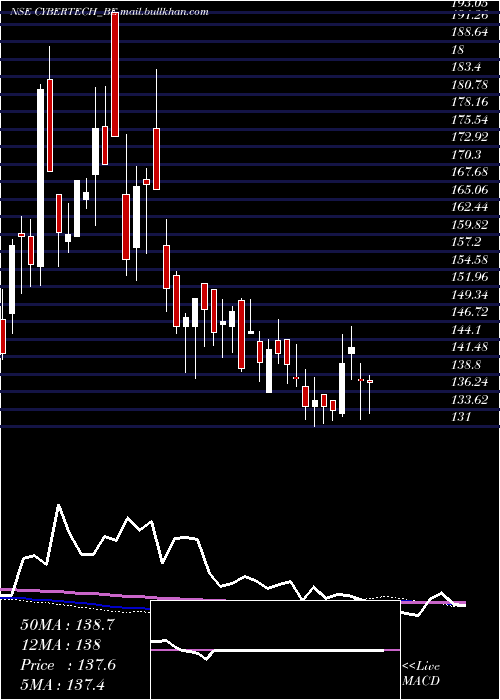Viewport: 500px width, 700px height.
Task: Click the price label 183.4
Action: (466, 67)
